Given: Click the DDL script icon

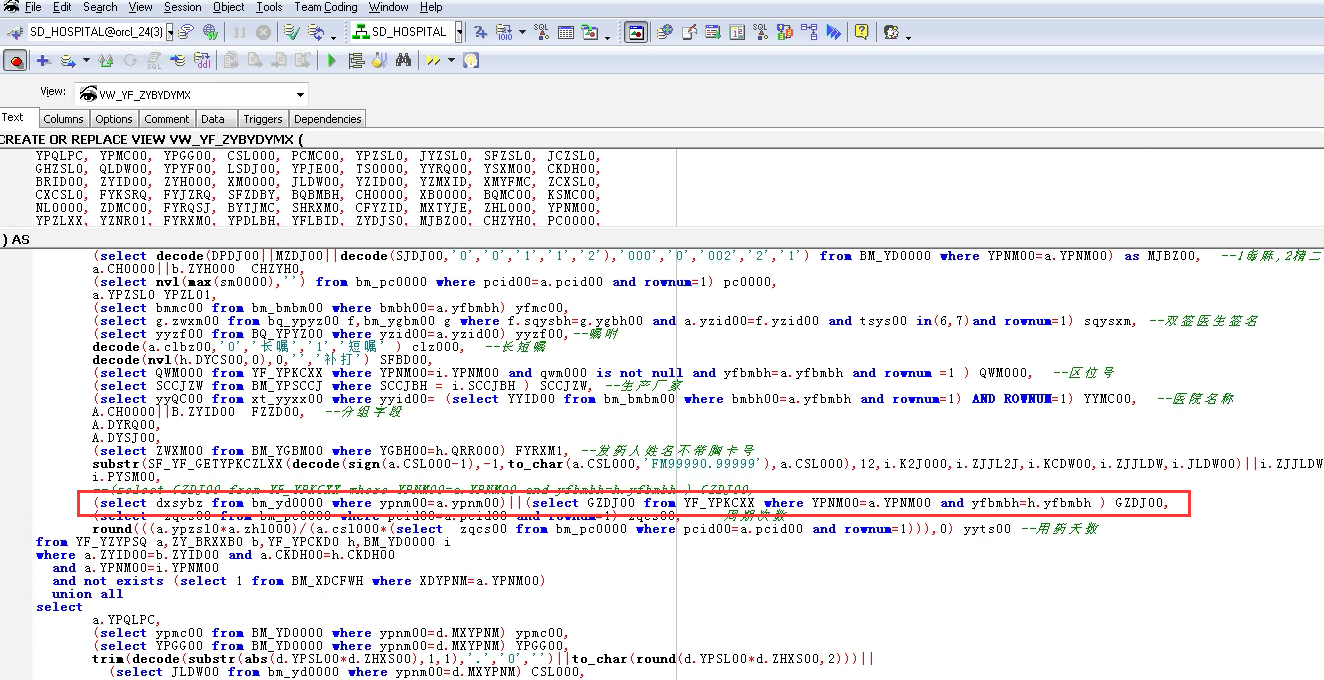Looking at the screenshot, I should click(201, 61).
